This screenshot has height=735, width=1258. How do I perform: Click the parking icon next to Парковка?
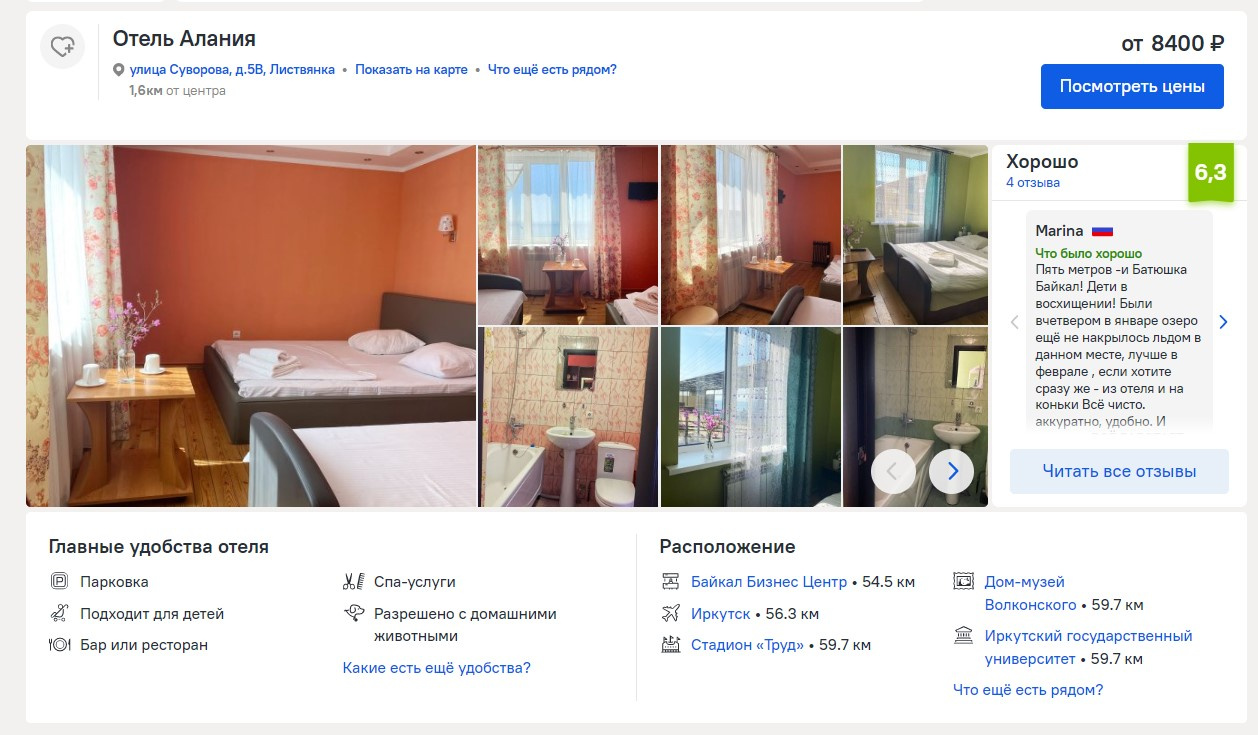(x=59, y=581)
